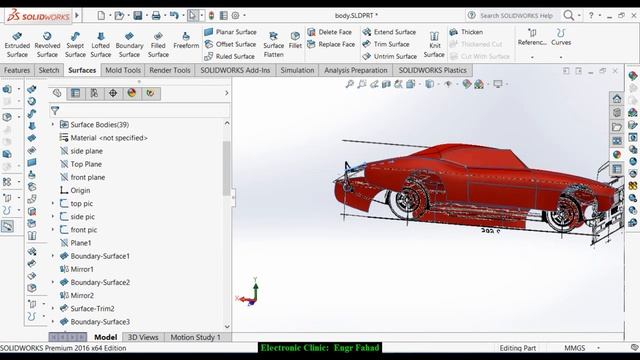The height and width of the screenshot is (360, 640).
Task: Open the SOLIDWORKS Plastics tab
Action: [x=432, y=70]
